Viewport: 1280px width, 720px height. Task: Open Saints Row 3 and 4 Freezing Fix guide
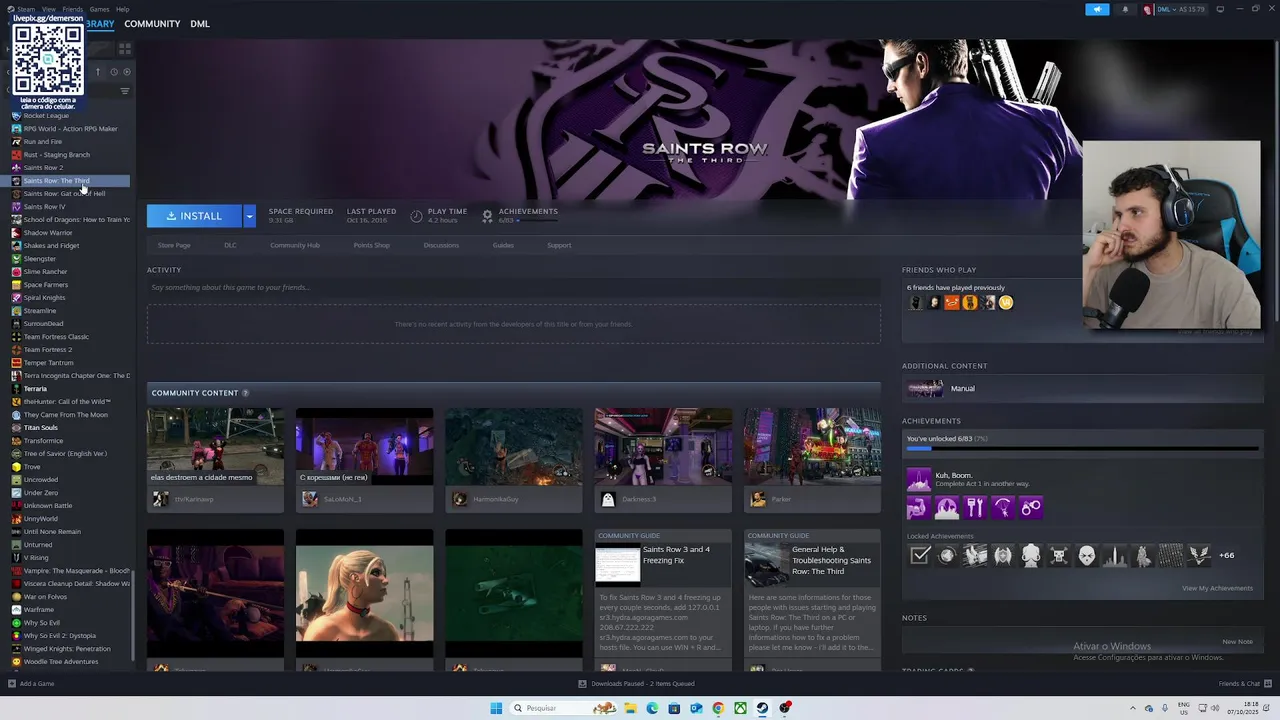[x=663, y=594]
